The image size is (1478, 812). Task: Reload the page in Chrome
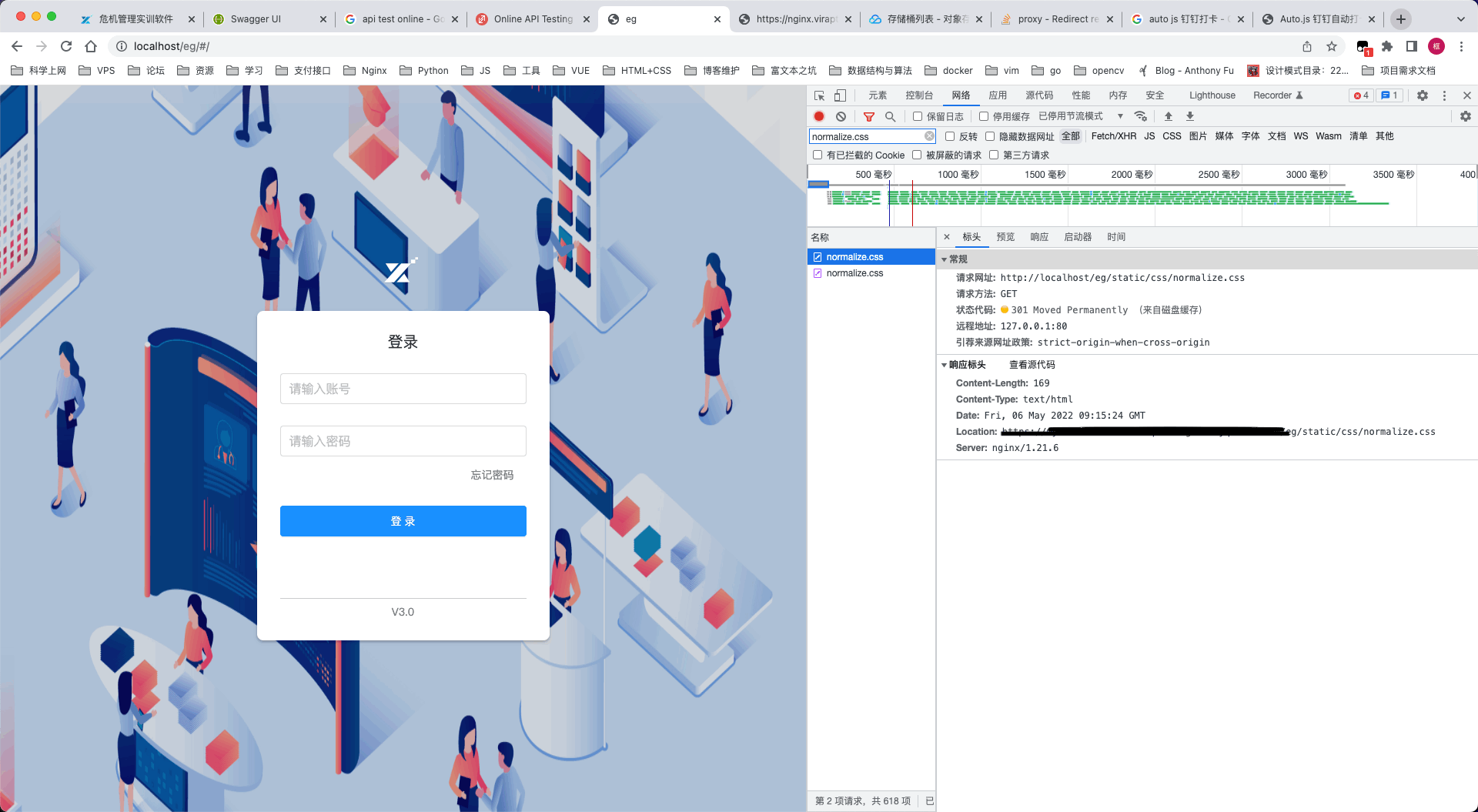click(66, 46)
